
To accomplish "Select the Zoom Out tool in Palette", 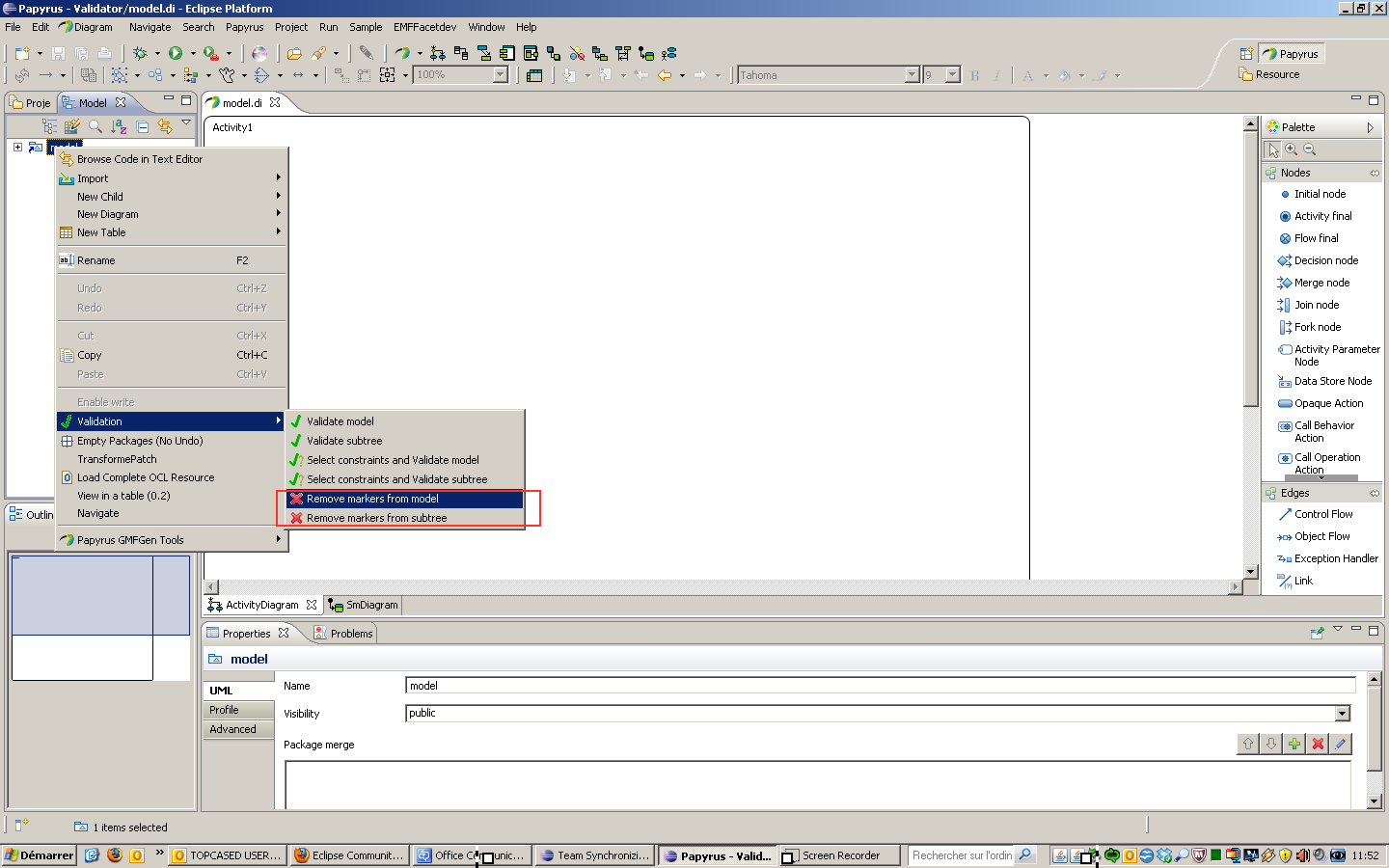I will (1310, 149).
